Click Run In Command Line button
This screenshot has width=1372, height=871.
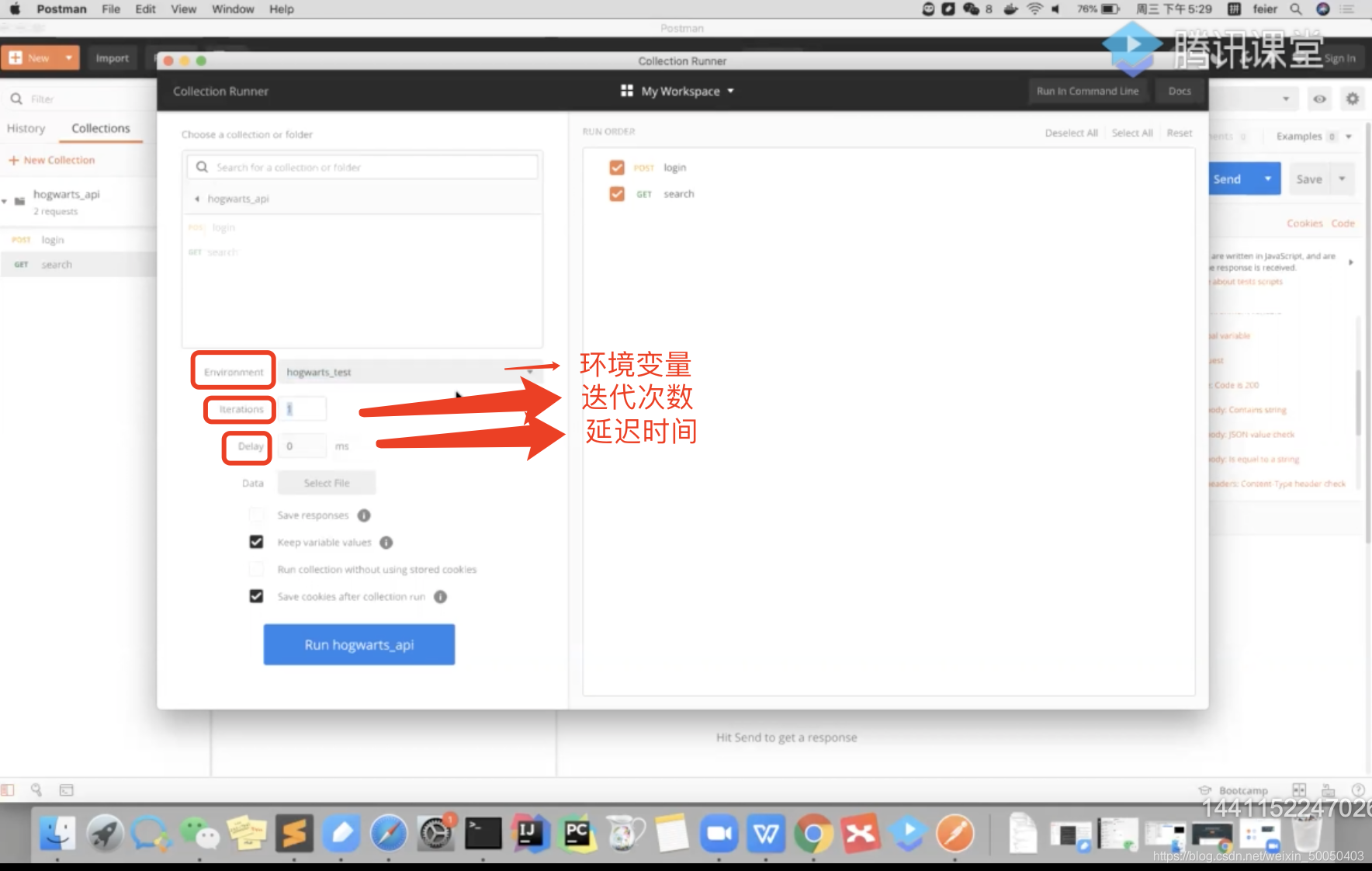(x=1088, y=91)
